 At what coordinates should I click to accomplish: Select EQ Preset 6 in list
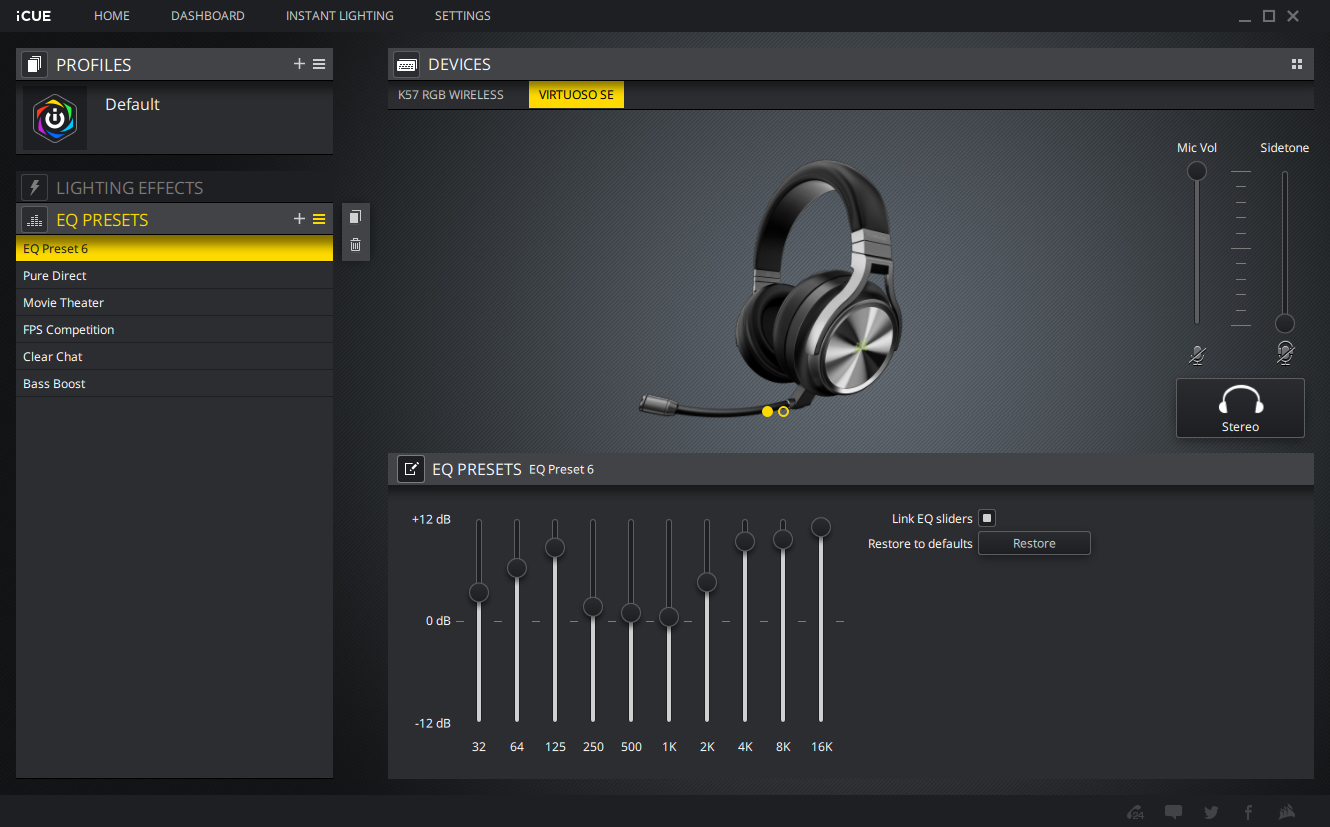click(x=175, y=248)
